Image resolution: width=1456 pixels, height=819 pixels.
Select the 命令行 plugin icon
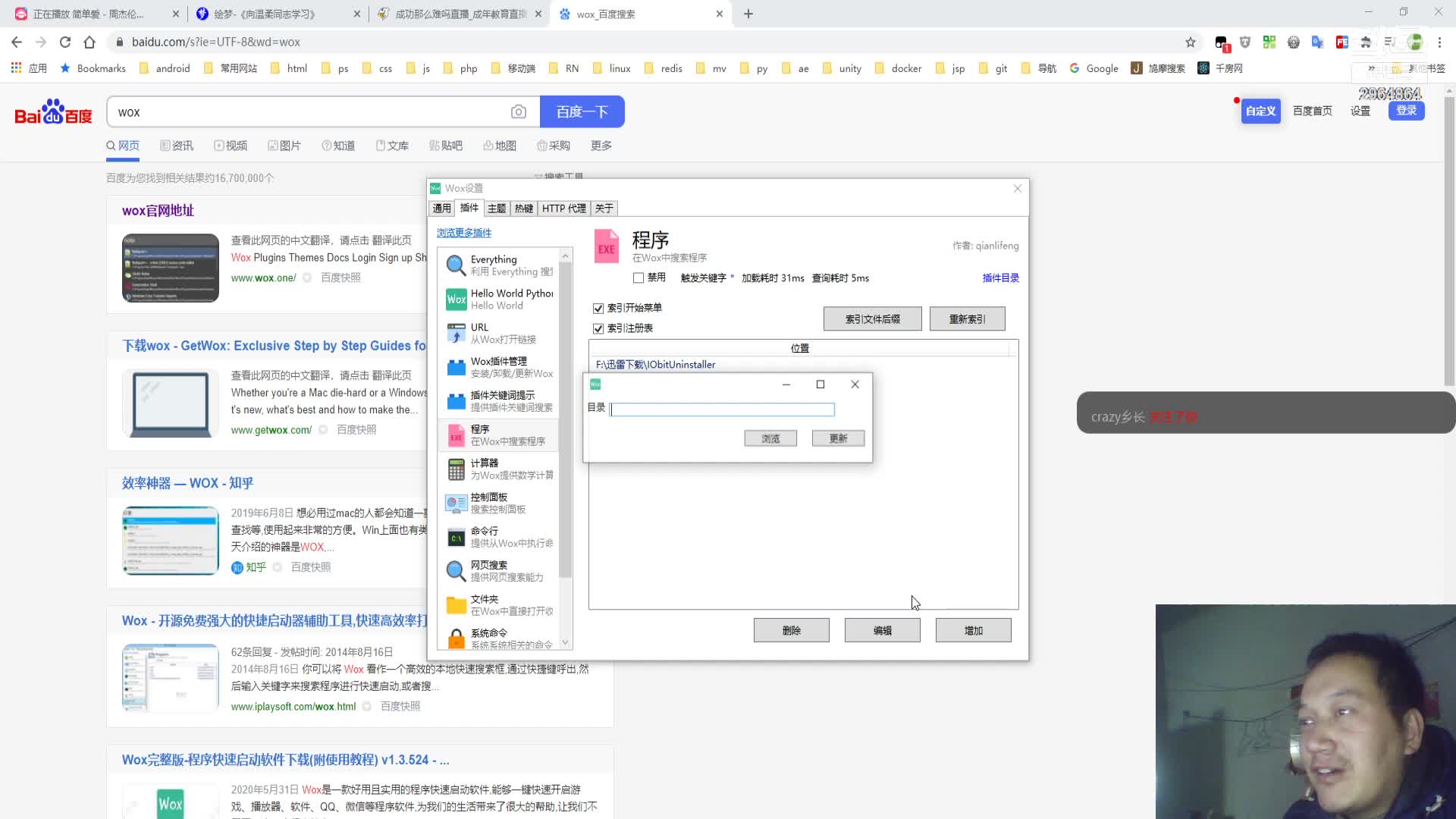456,537
